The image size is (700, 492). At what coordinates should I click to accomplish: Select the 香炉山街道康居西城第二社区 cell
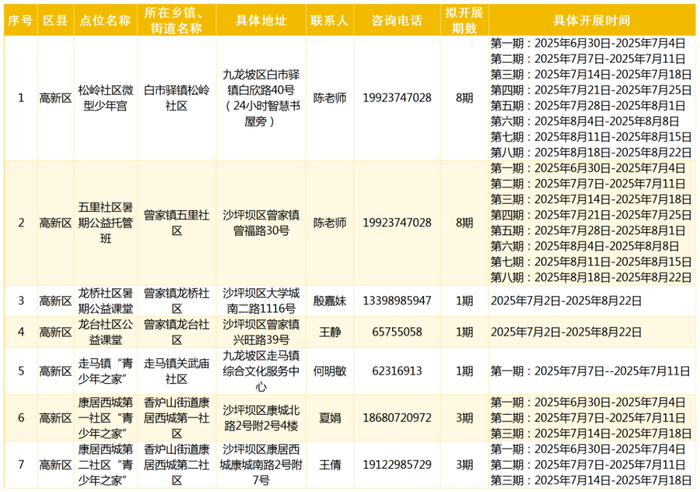pos(177,465)
